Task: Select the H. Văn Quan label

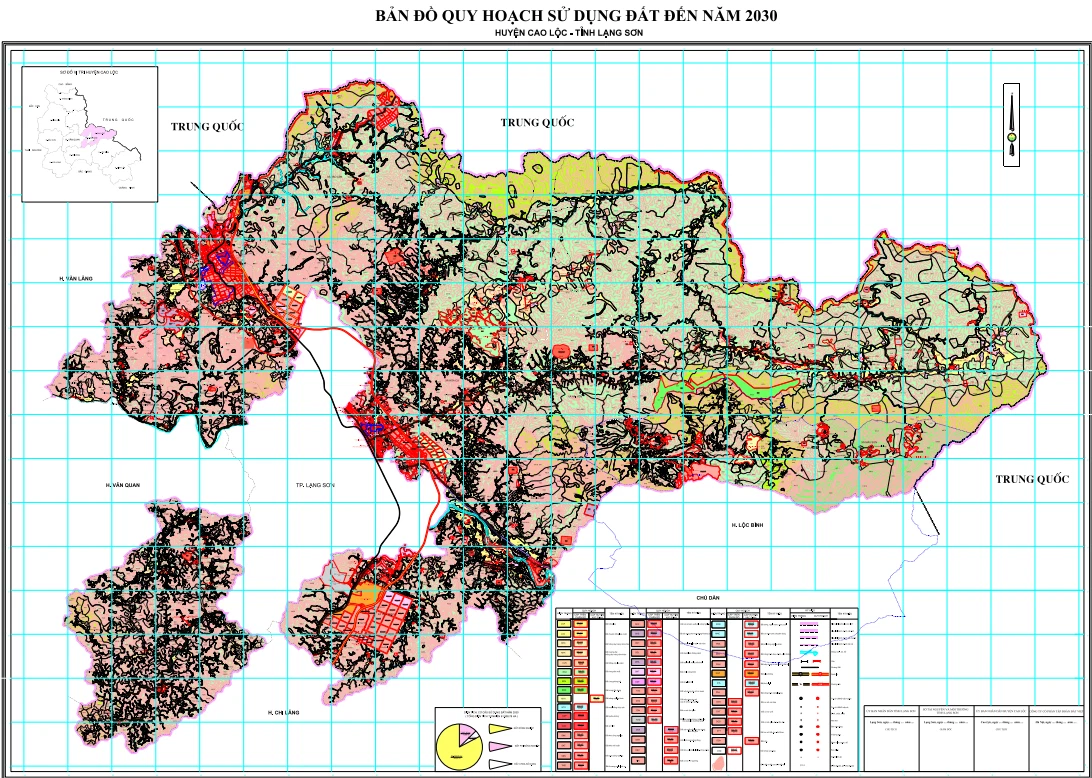Action: click(x=122, y=484)
